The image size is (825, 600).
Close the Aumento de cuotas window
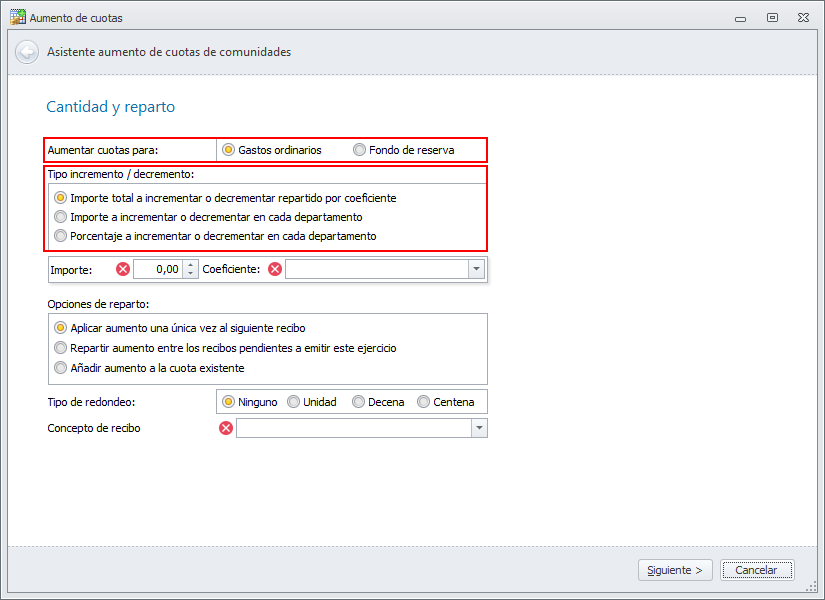803,18
